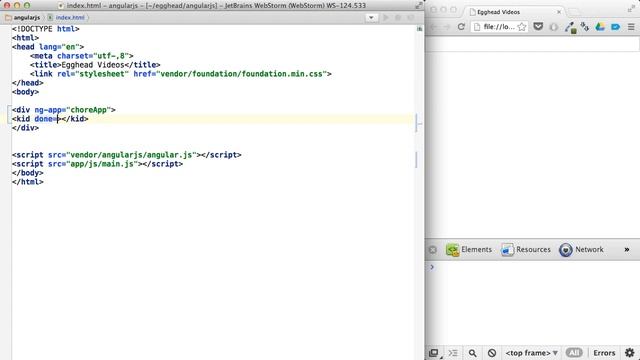Open the color picker eyedropper extension
Image resolution: width=640 pixels, height=360 pixels.
click(x=570, y=27)
